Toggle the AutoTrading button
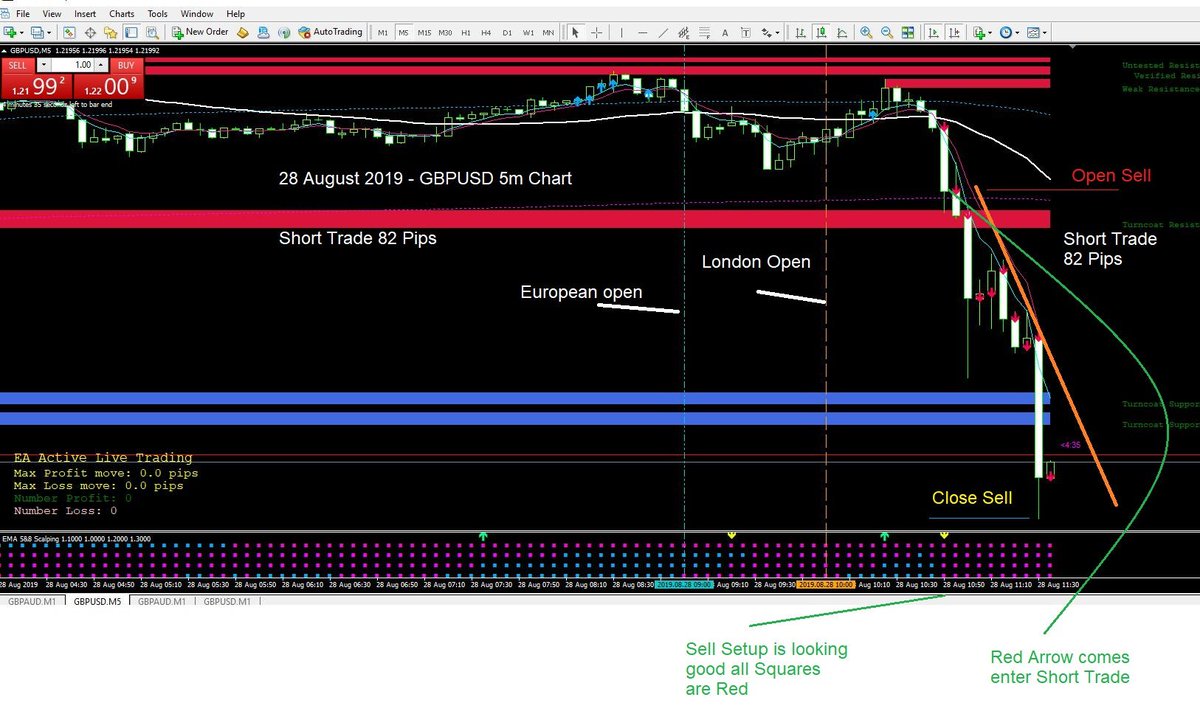 tap(330, 32)
